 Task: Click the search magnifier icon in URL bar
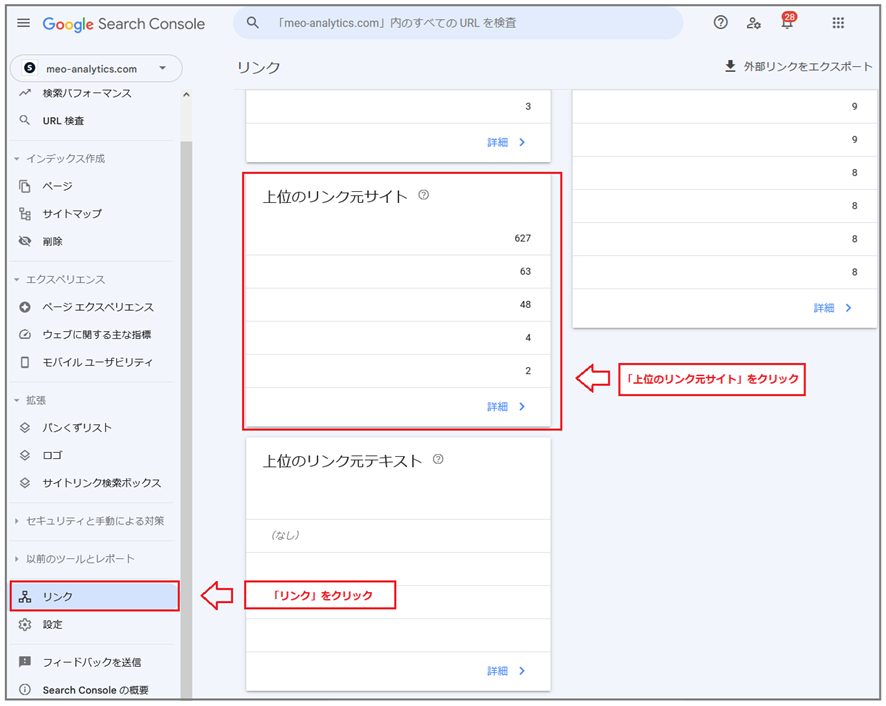[x=253, y=23]
